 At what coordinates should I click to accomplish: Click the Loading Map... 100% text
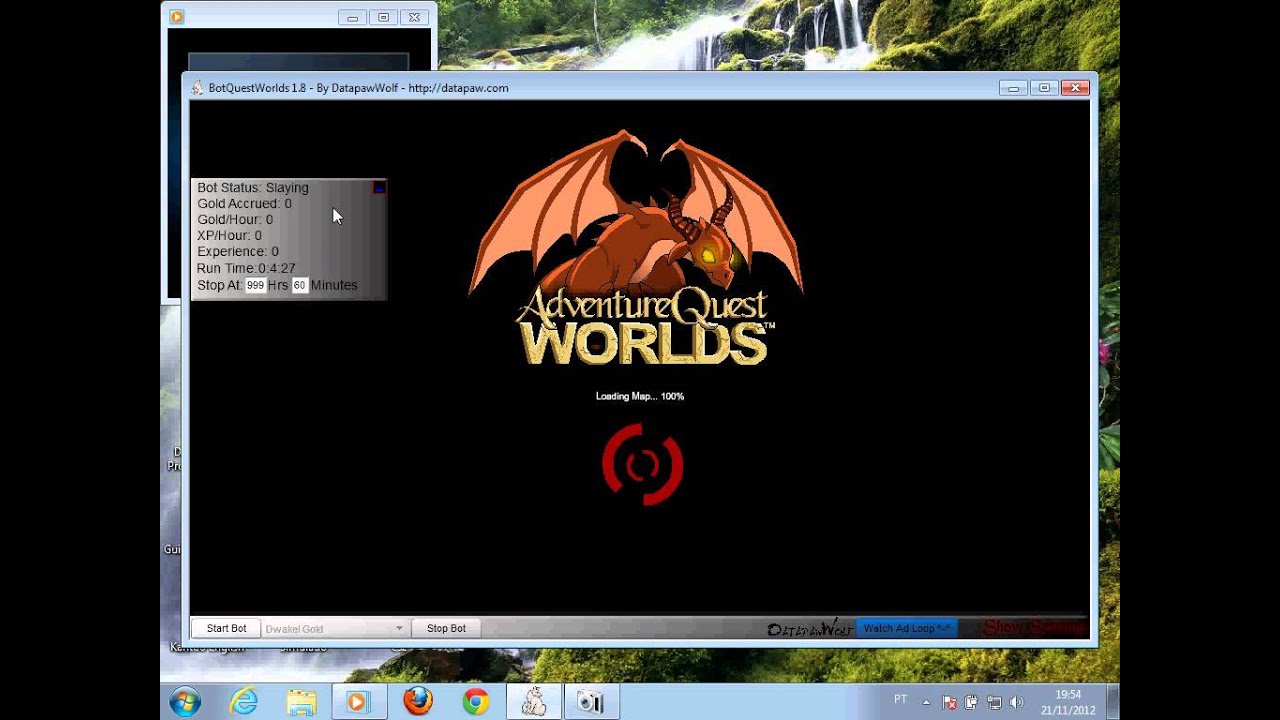[x=640, y=396]
